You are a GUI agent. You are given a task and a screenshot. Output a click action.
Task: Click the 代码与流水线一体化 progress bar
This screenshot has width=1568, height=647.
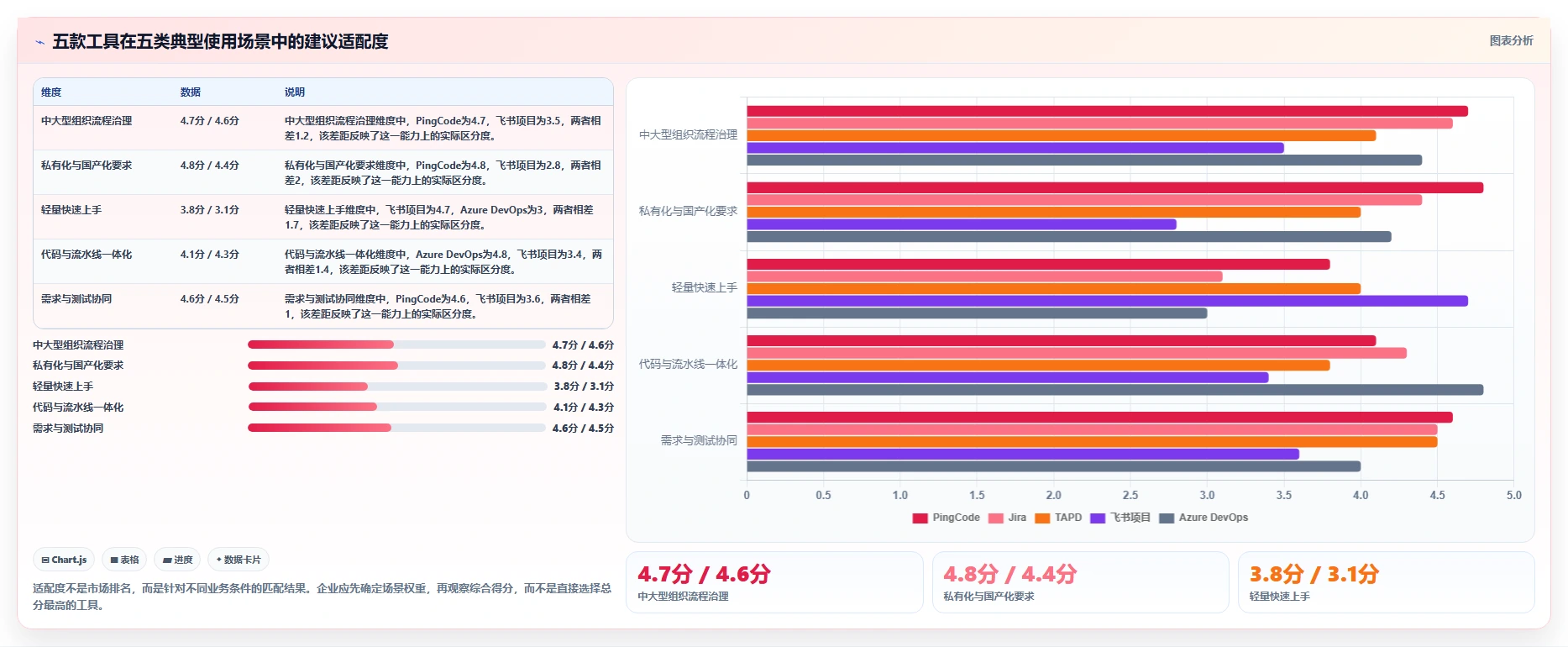point(397,407)
